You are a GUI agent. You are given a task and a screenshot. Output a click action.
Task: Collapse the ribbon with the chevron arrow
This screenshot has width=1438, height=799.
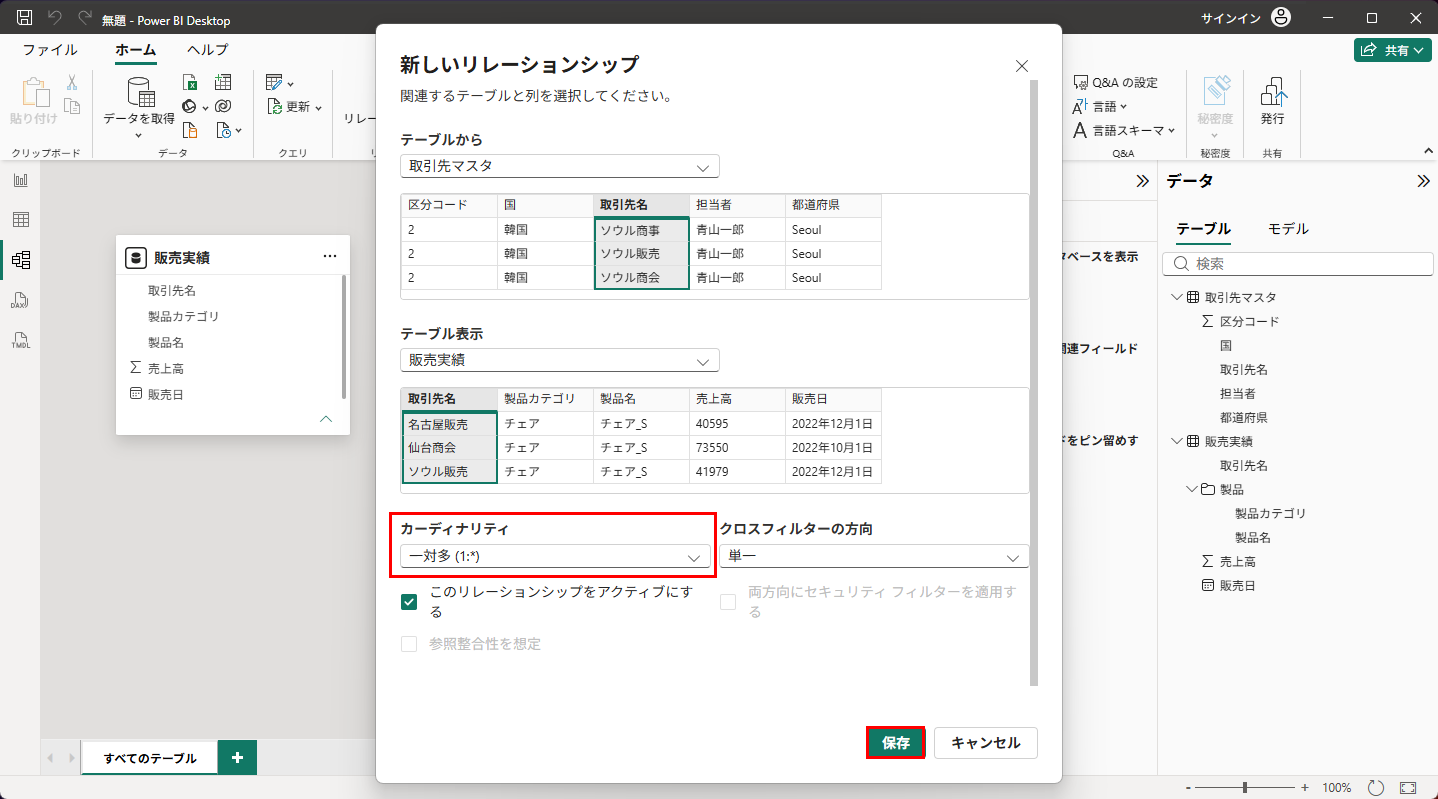click(1427, 151)
